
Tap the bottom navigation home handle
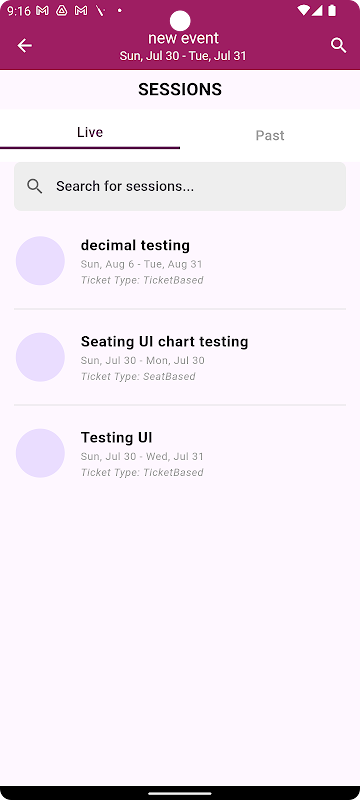[180, 793]
